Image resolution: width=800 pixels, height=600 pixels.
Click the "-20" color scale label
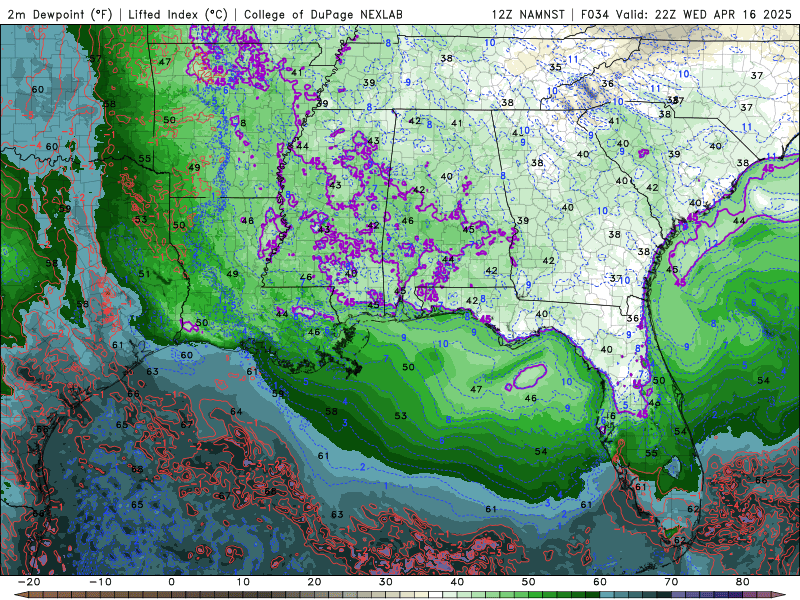29,582
